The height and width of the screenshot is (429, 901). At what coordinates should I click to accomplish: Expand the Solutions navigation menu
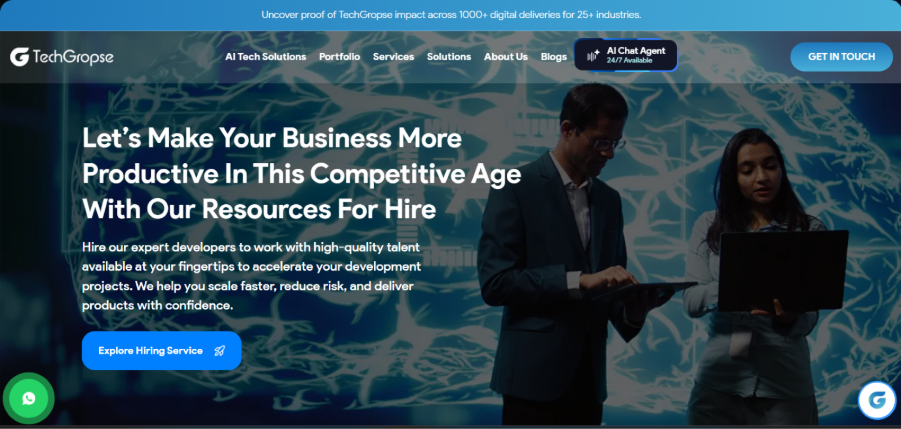tap(449, 57)
